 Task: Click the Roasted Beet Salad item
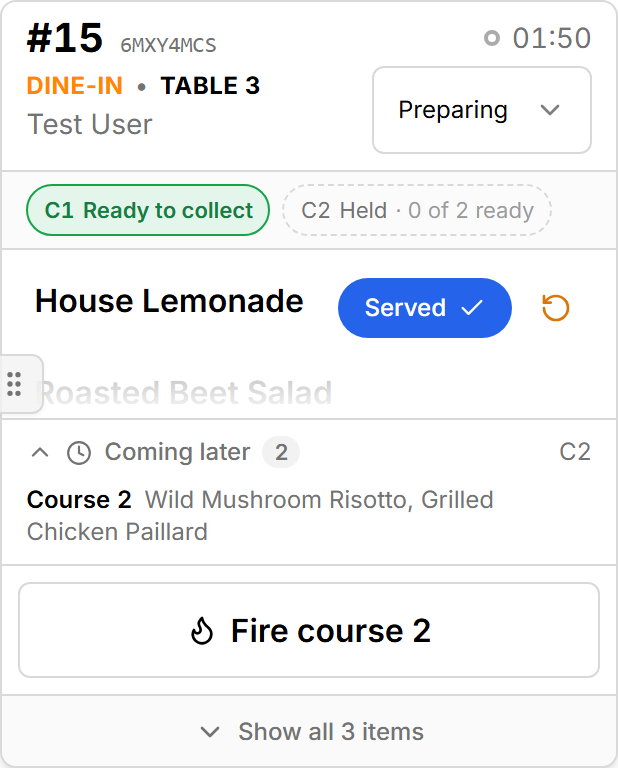(185, 392)
